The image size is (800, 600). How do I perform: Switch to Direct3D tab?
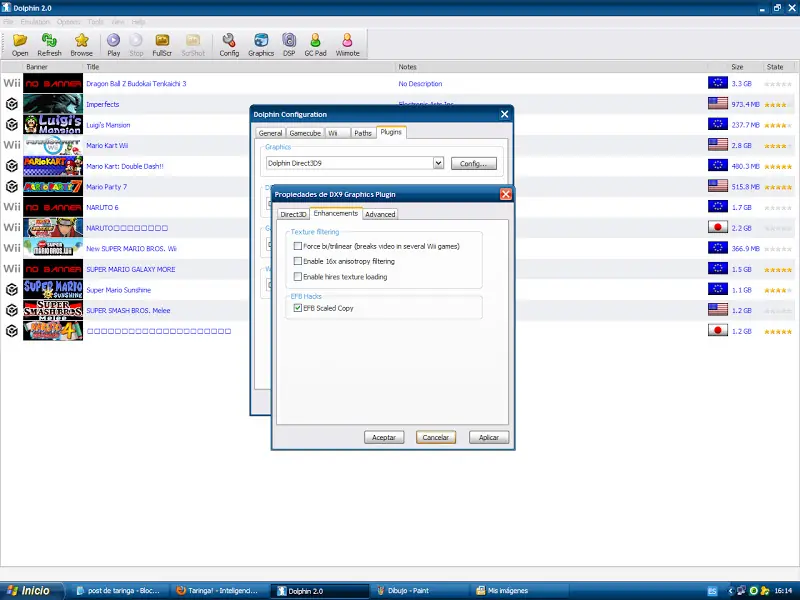point(293,214)
